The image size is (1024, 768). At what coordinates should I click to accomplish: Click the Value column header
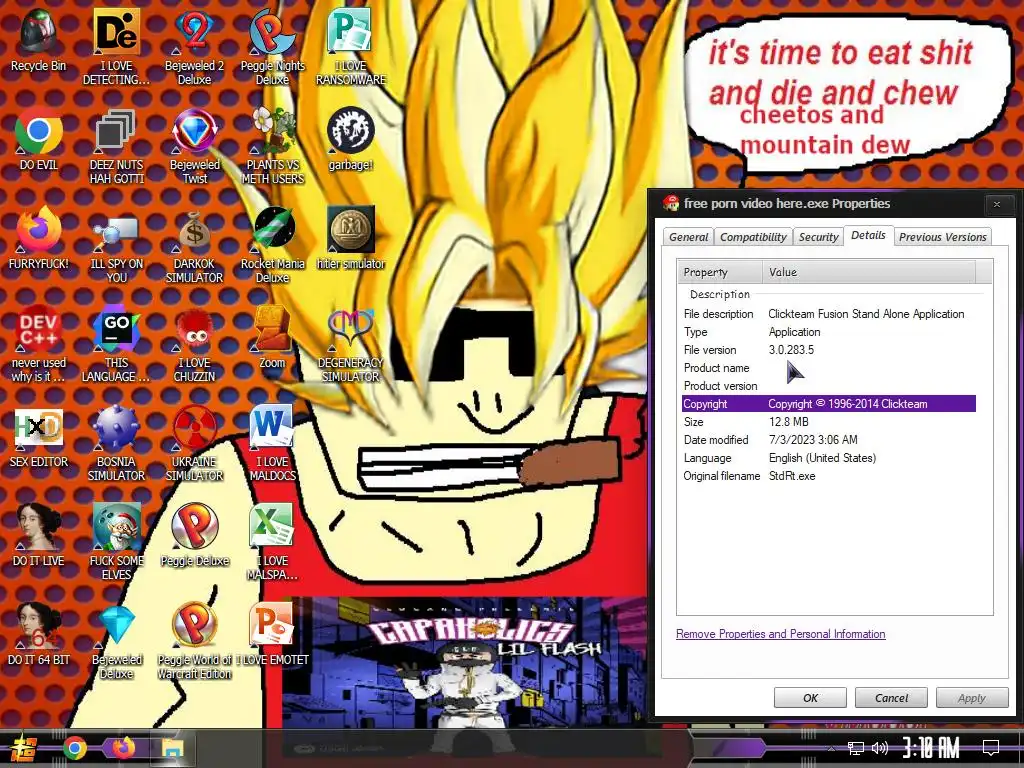coord(869,272)
